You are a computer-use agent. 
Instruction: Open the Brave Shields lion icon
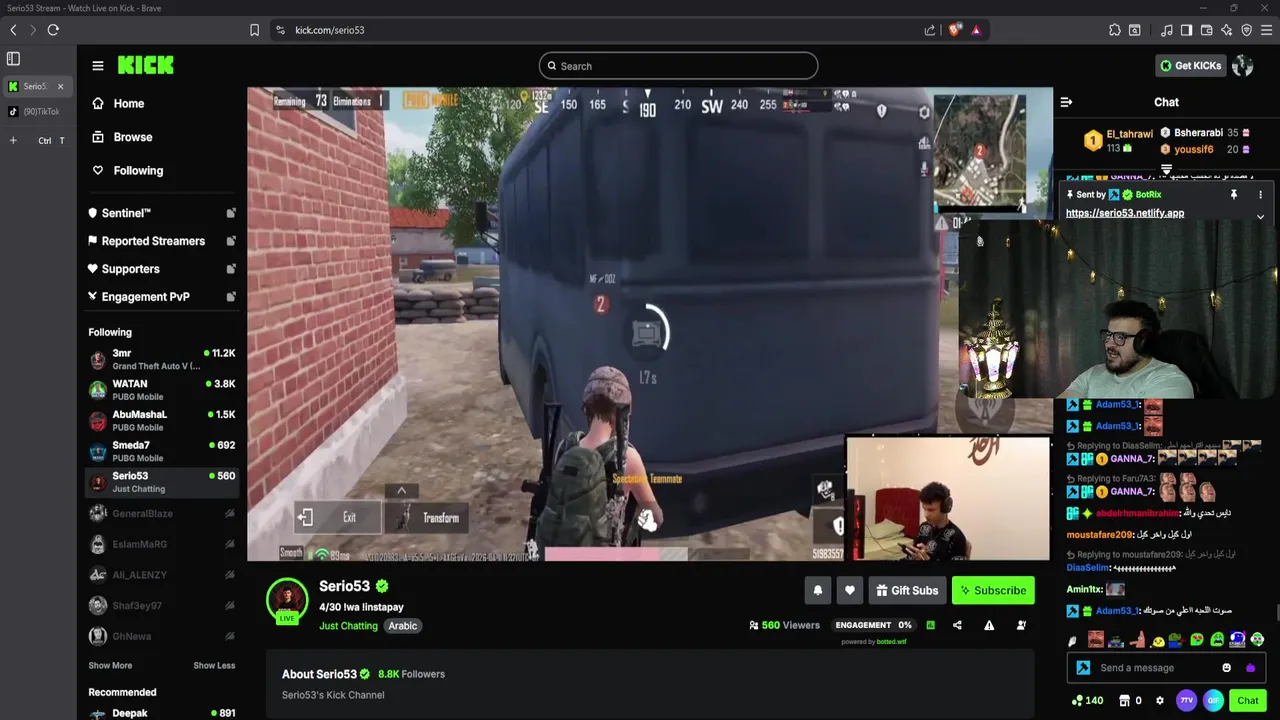point(954,30)
